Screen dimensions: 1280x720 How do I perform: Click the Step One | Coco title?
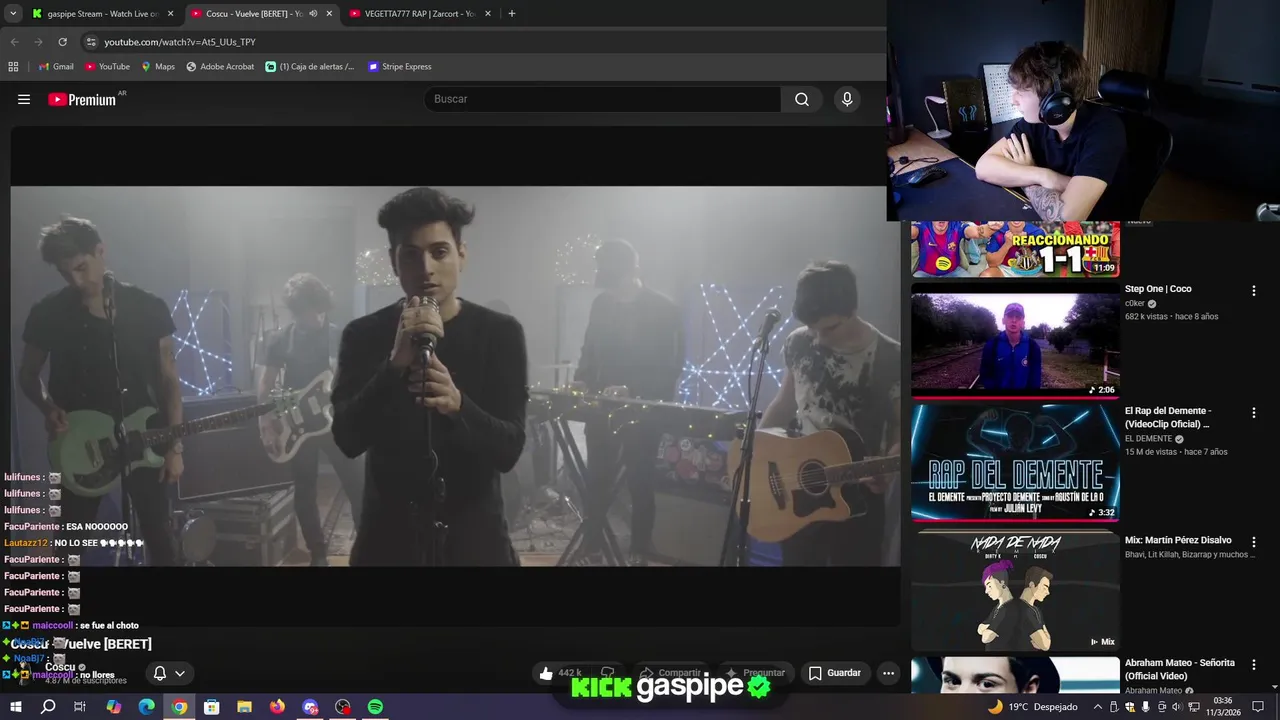click(1158, 289)
